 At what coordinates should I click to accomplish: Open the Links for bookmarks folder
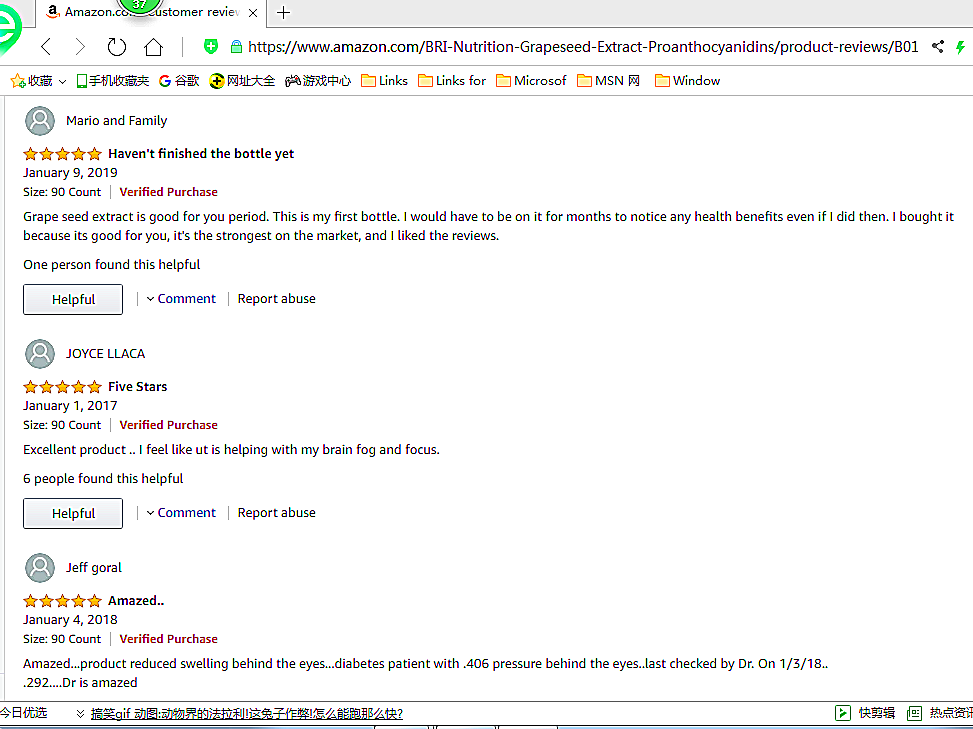452,81
